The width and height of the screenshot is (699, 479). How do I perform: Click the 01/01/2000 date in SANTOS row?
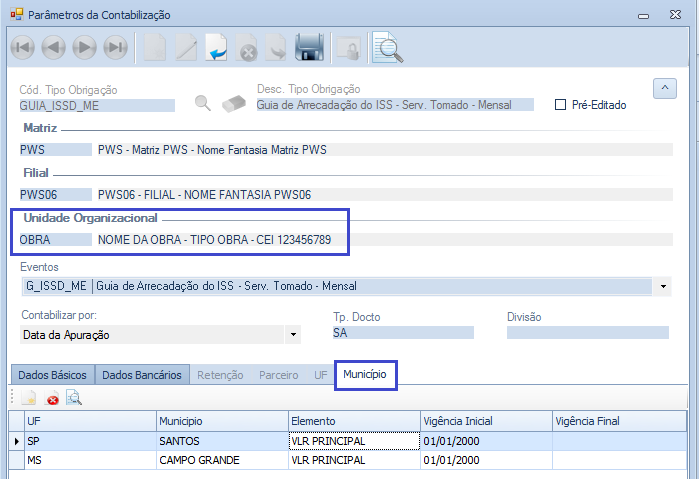click(486, 441)
